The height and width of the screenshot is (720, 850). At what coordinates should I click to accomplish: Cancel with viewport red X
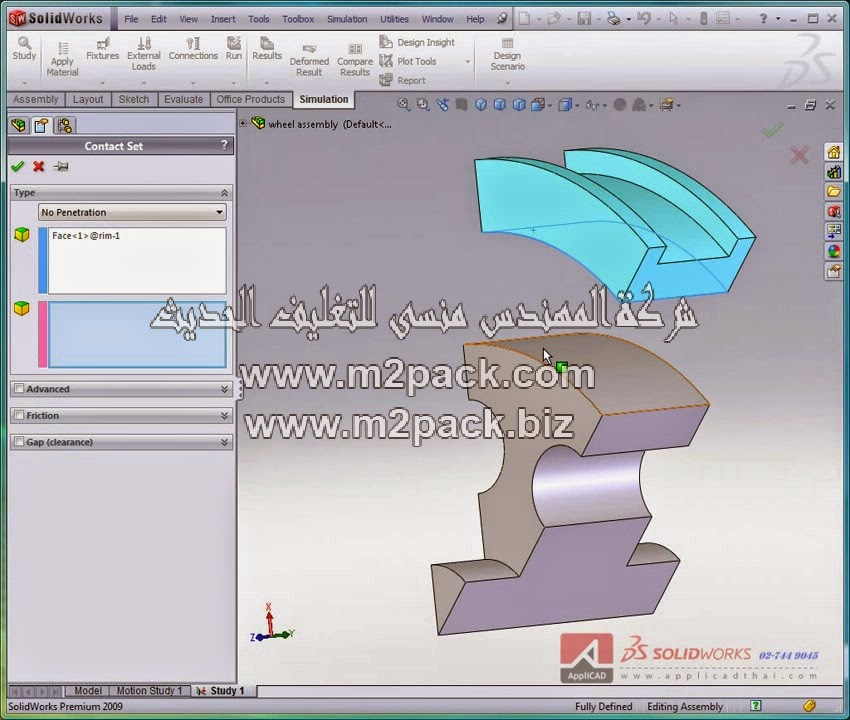799,155
